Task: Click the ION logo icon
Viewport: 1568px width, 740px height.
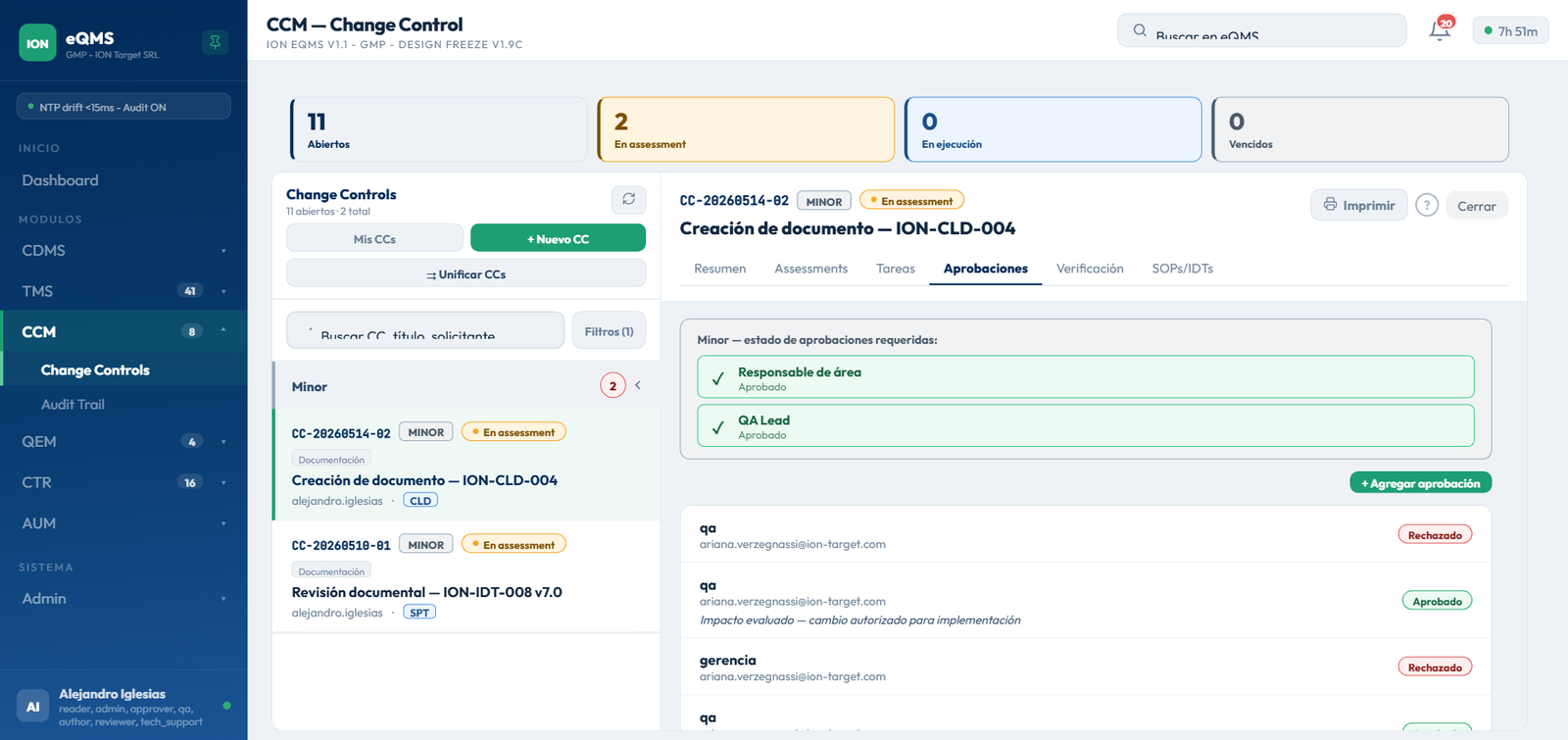Action: 37,43
